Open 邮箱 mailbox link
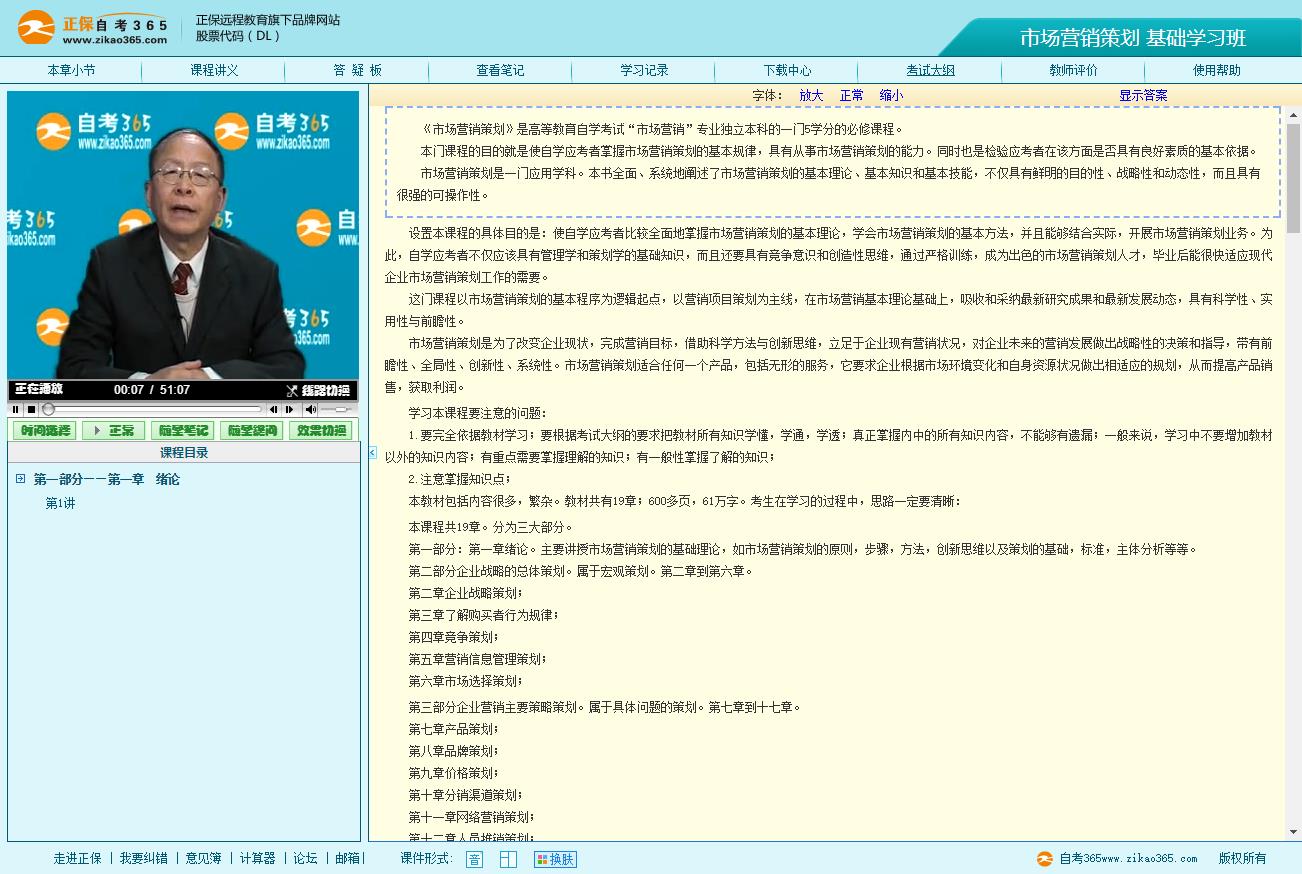Image resolution: width=1302 pixels, height=874 pixels. (x=347, y=858)
